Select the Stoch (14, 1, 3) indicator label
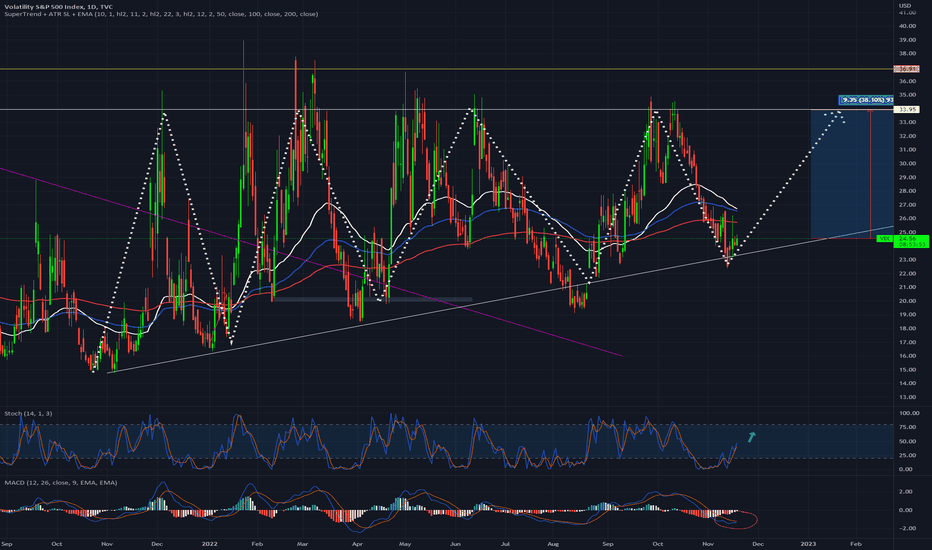The width and height of the screenshot is (932, 550). coord(28,413)
